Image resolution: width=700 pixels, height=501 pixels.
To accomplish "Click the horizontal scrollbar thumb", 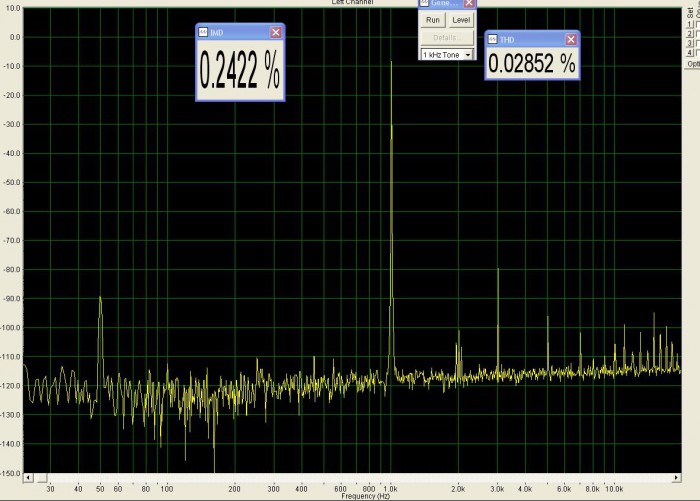I will coord(41,478).
